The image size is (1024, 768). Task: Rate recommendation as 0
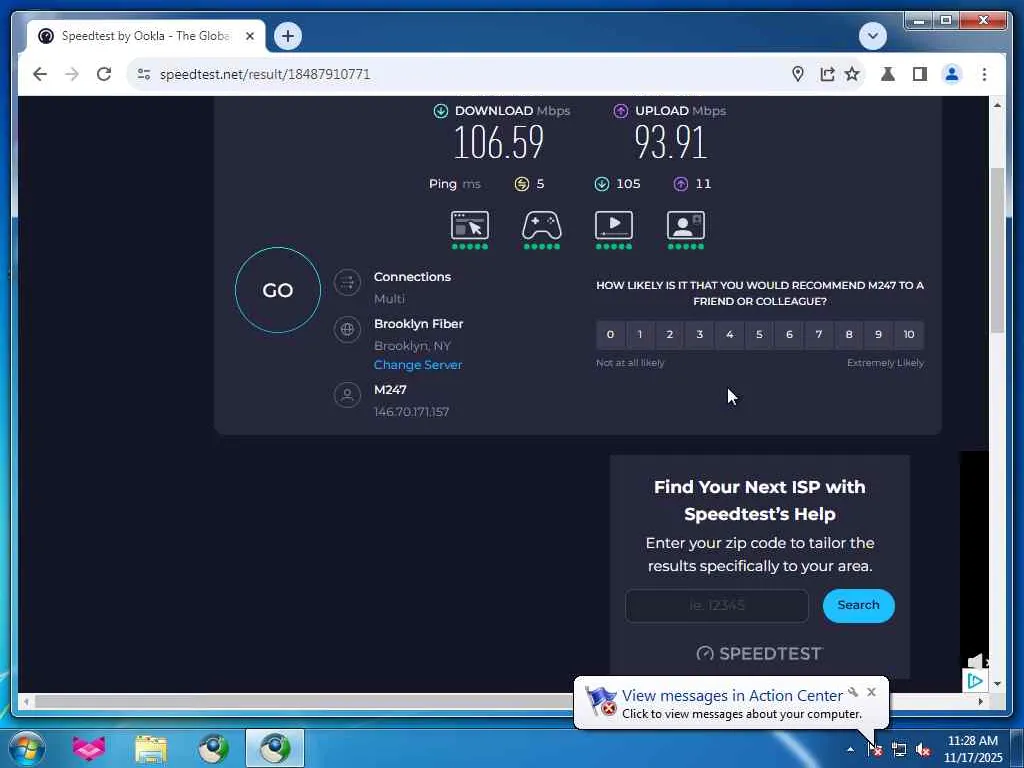click(x=611, y=334)
